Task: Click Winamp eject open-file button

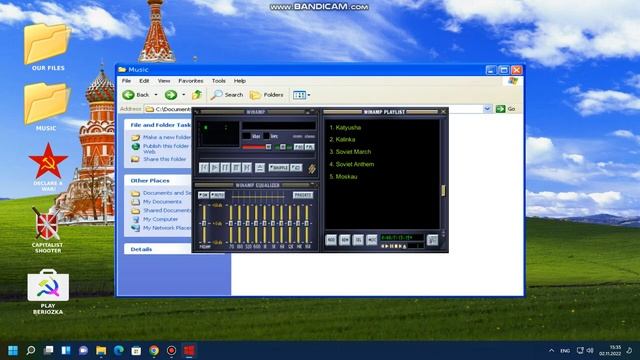Action: point(260,167)
